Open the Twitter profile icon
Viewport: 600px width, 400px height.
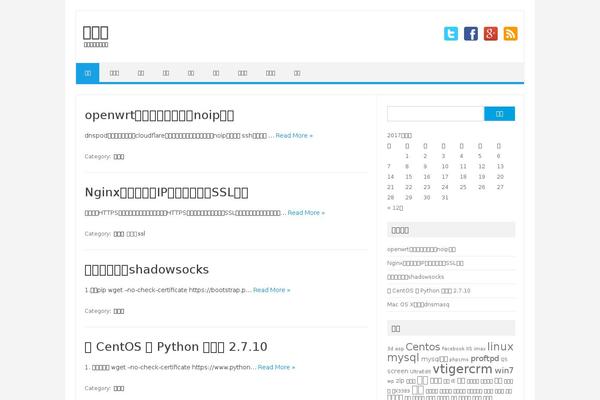451,34
